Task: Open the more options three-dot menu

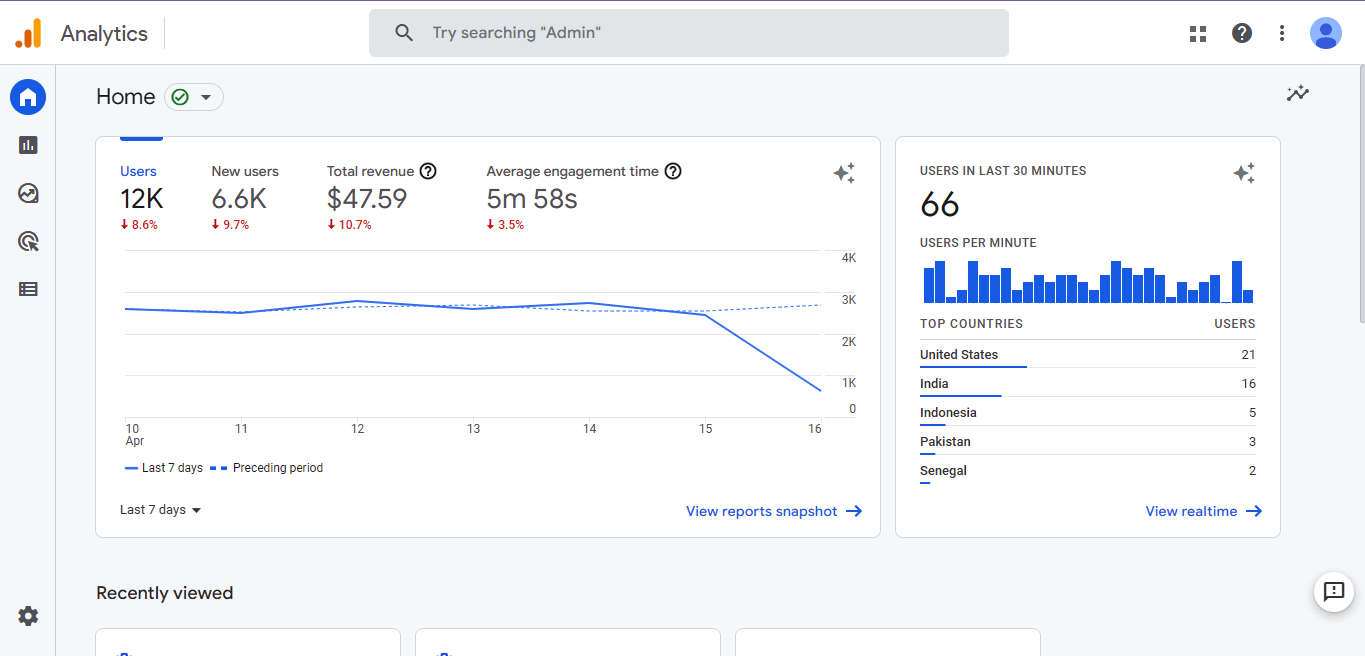Action: point(1282,33)
